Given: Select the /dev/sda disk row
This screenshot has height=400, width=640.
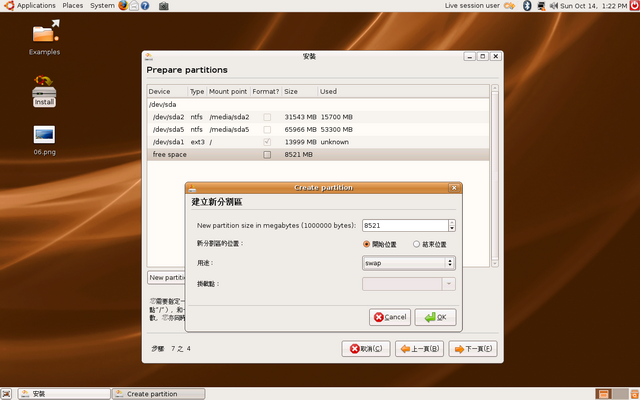Looking at the screenshot, I should [318, 104].
